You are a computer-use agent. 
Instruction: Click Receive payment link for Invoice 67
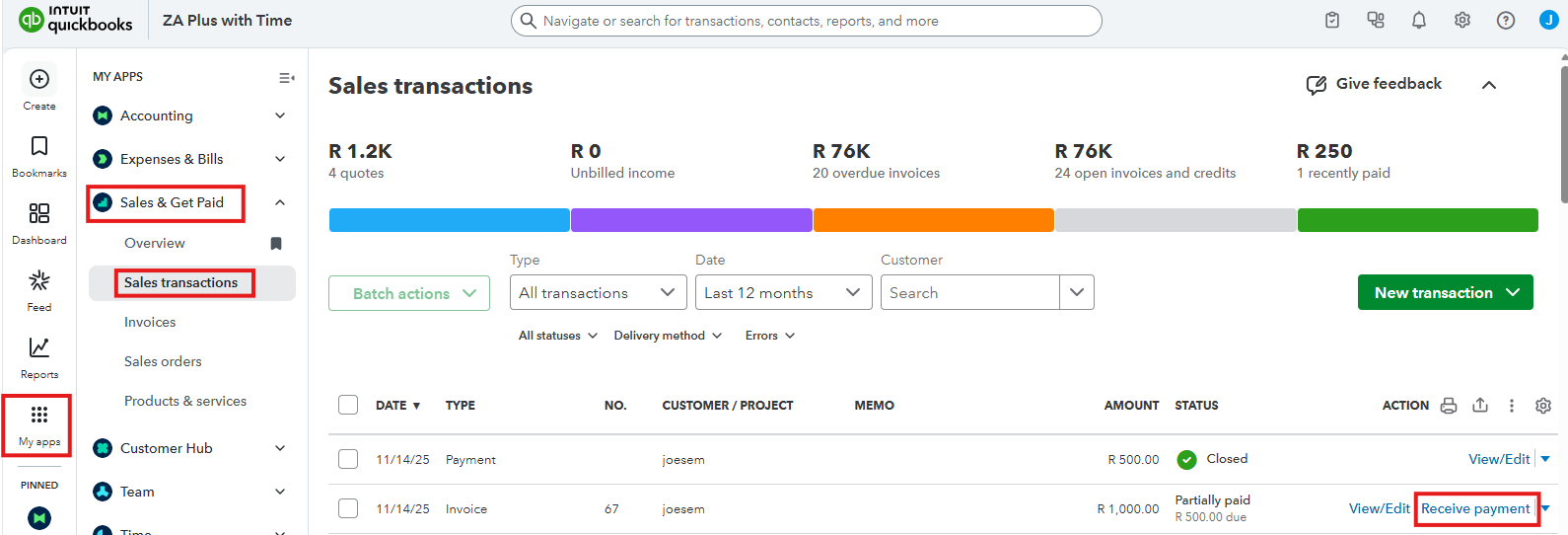(x=1474, y=508)
